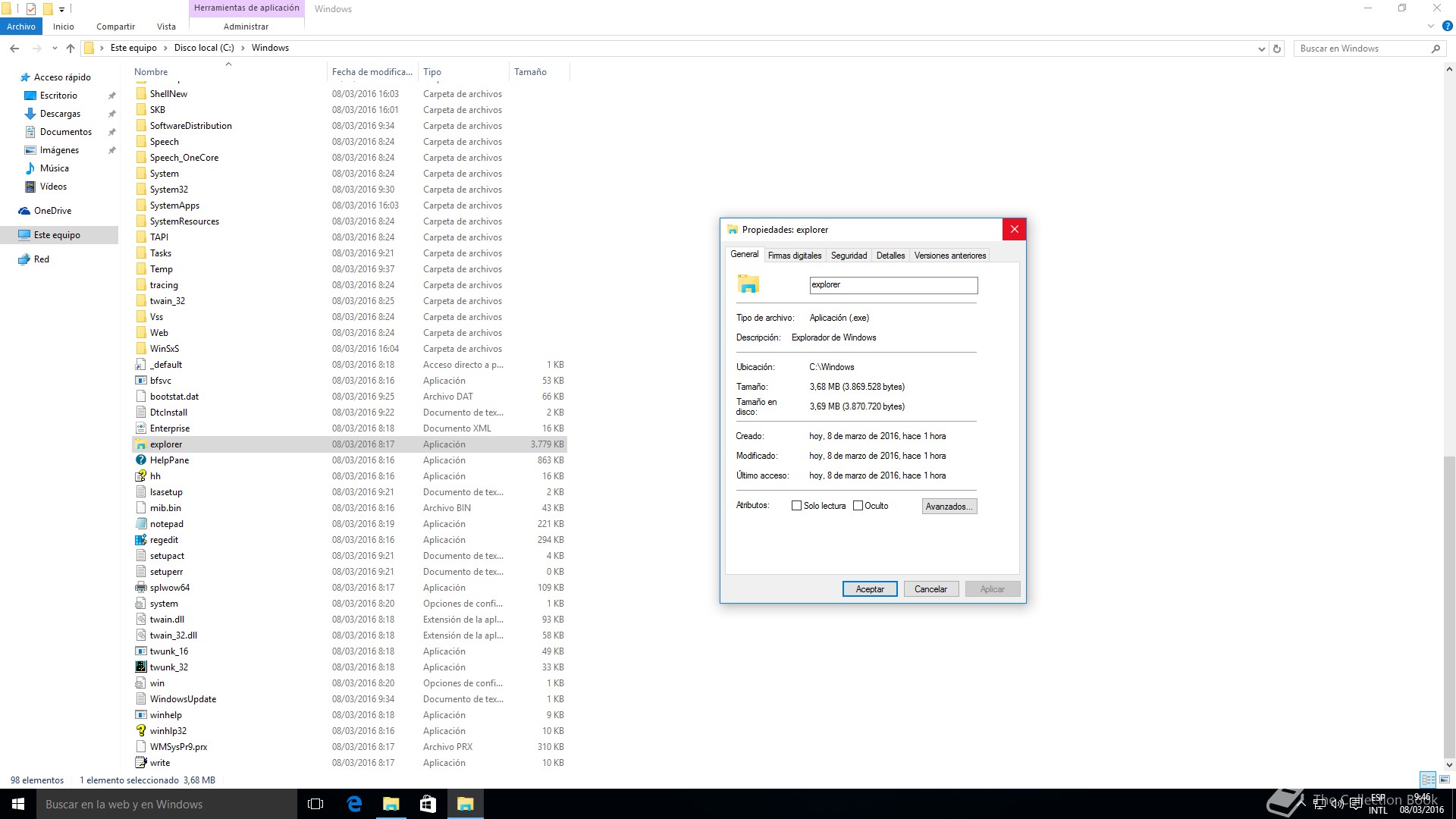This screenshot has height=819, width=1456.
Task: Refresh the Windows folder view
Action: [x=1277, y=49]
